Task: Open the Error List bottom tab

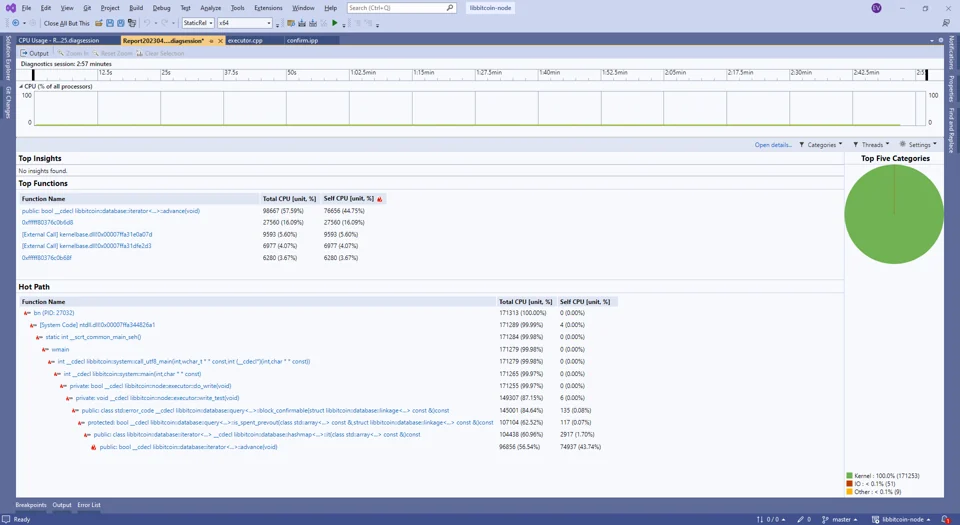Action: 89,505
